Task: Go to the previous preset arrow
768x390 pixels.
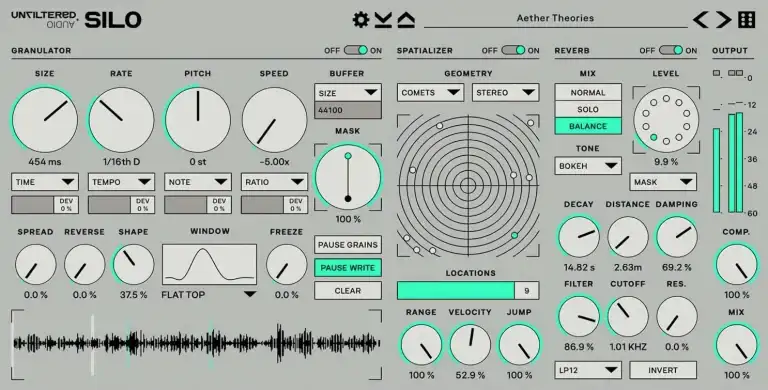Action: coord(701,20)
